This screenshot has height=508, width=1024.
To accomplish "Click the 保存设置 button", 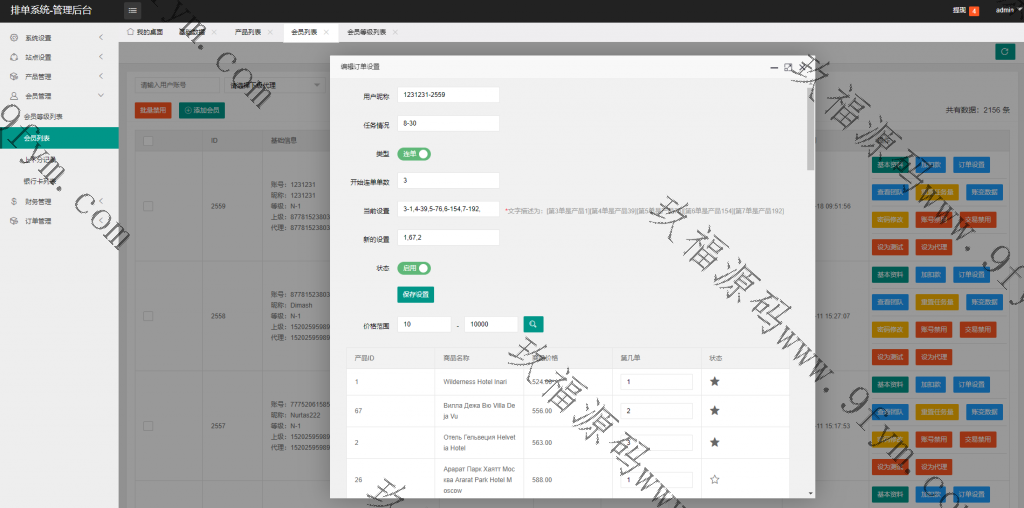I will (x=415, y=295).
